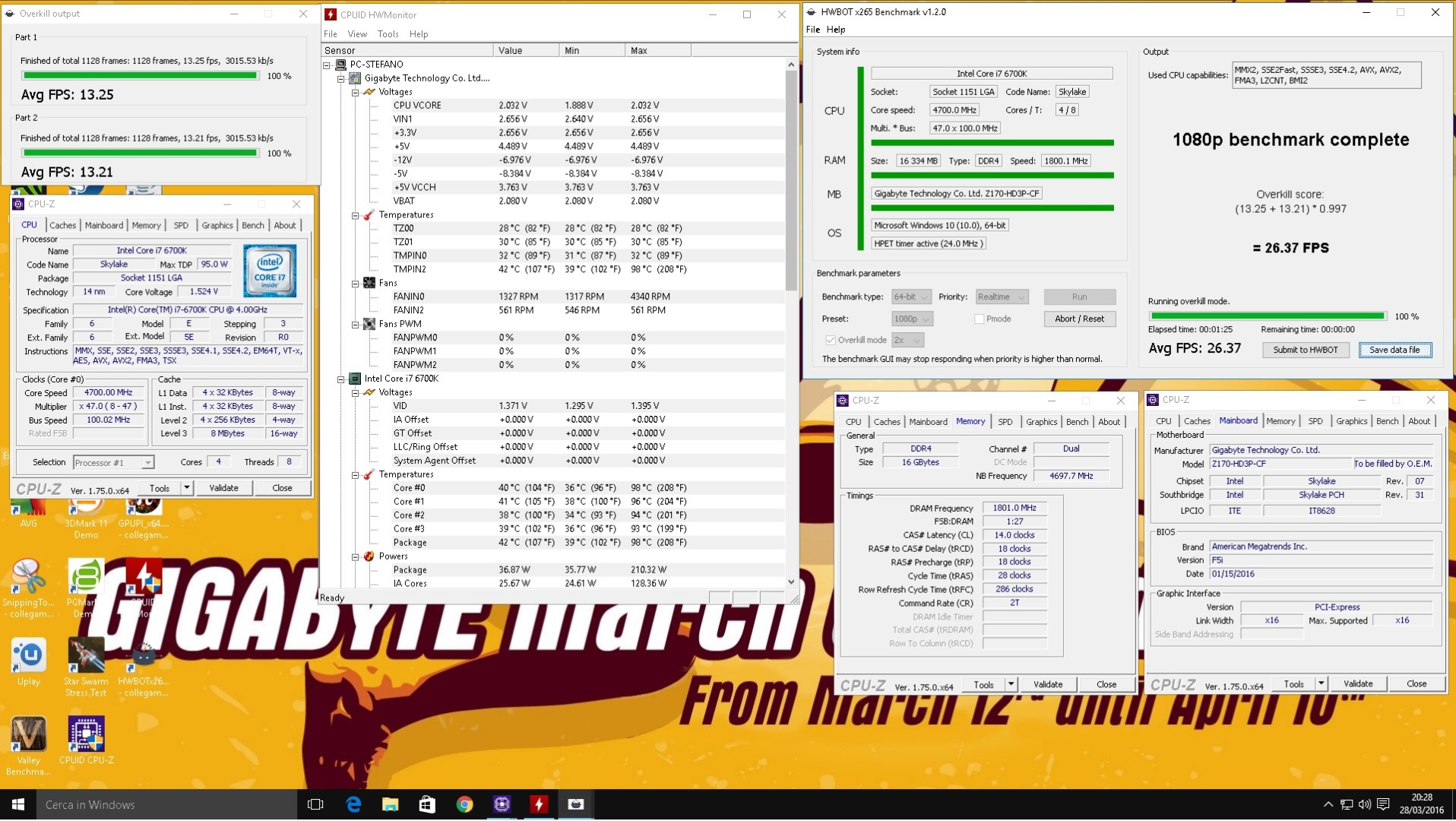
Task: Open Tools dropdown arrow in CPU-Z CPU window
Action: tap(186, 488)
